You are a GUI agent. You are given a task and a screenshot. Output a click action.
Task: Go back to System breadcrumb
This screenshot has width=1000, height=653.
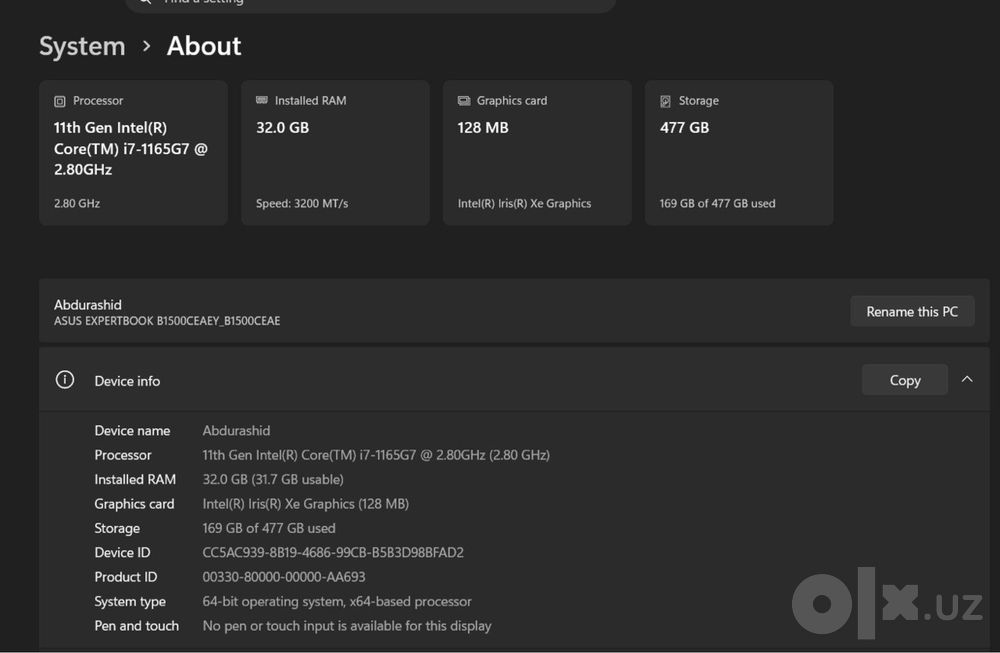(x=82, y=47)
